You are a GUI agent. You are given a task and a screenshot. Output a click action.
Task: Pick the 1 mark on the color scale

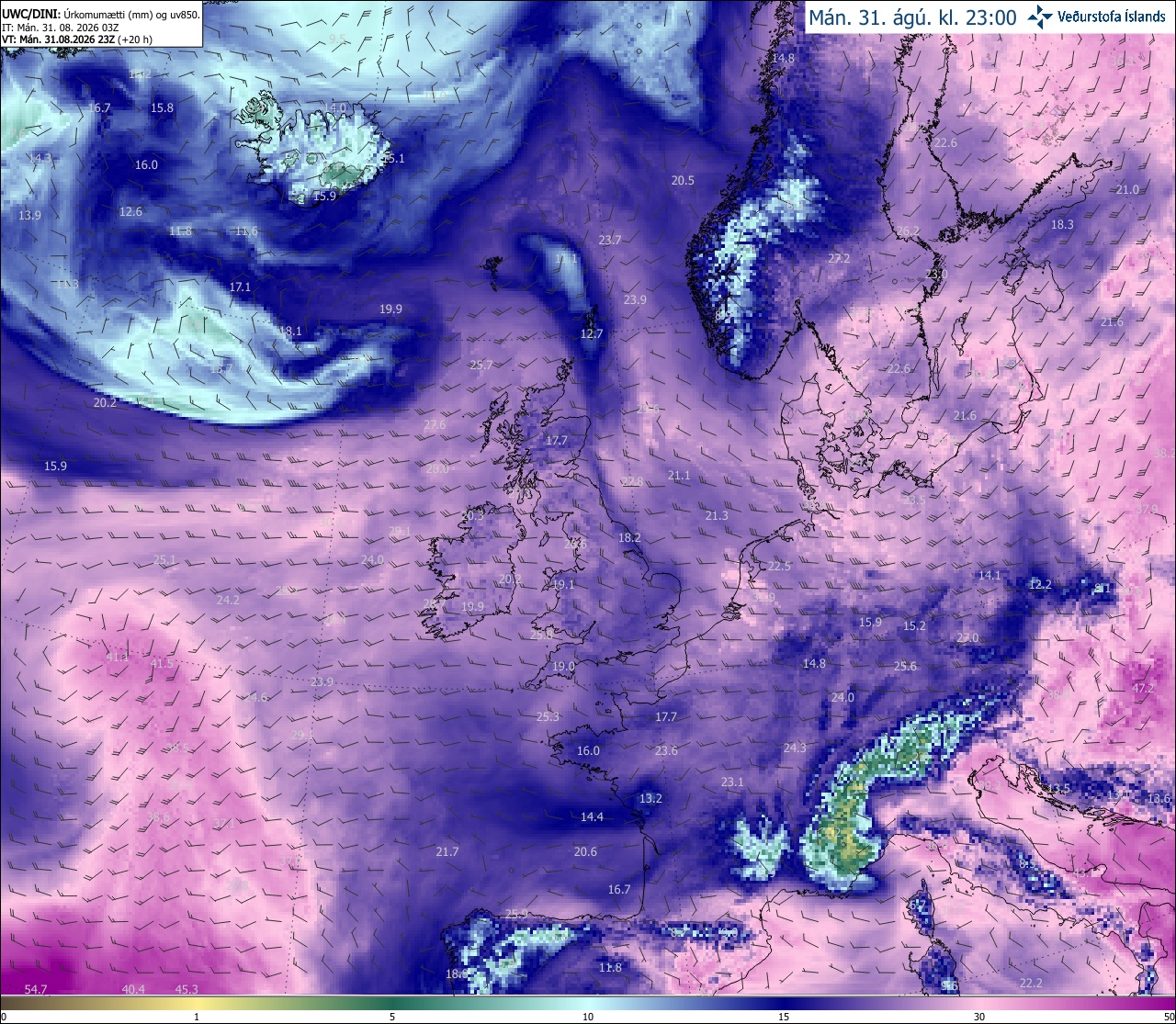tap(197, 1017)
